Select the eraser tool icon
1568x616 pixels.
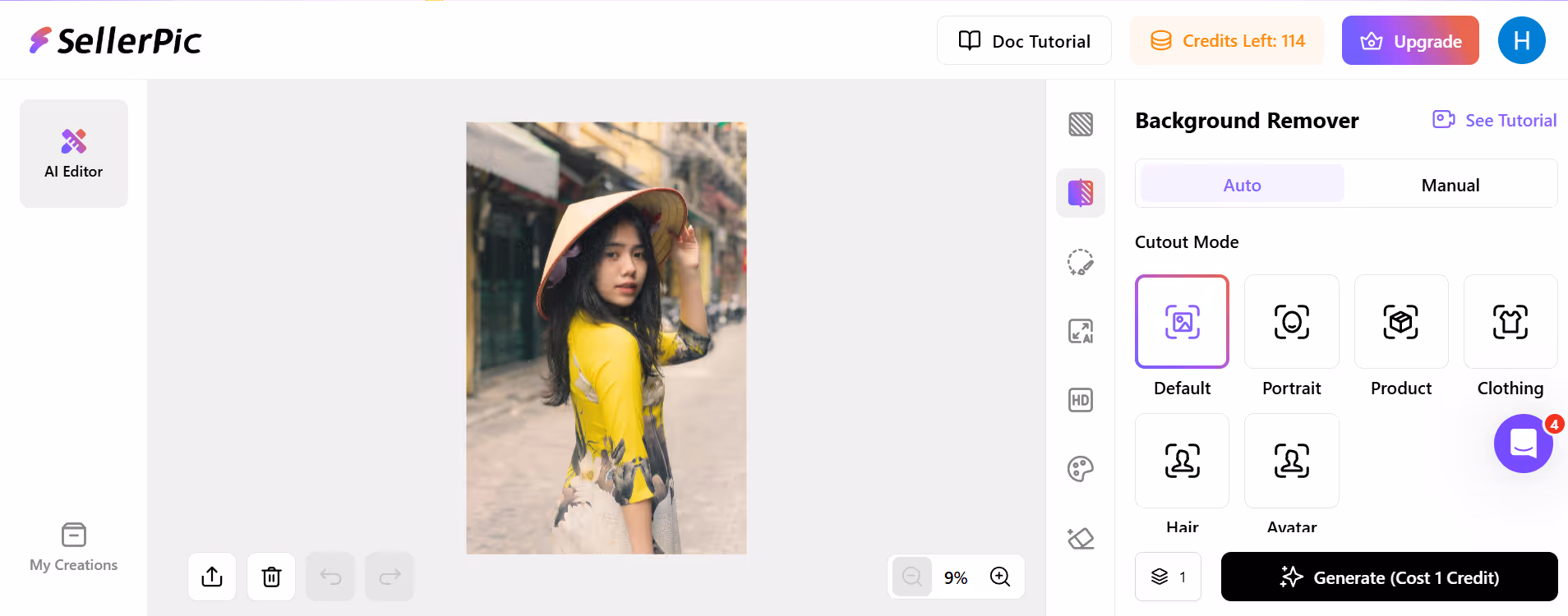(x=1080, y=538)
